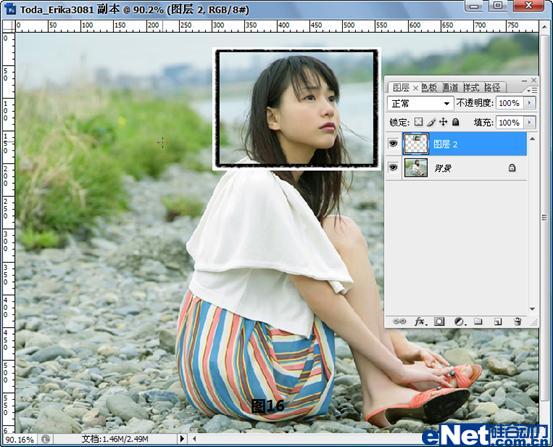Click the framed portrait on the canvas
Screen dimensions: 553x447
pyautogui.click(x=297, y=108)
